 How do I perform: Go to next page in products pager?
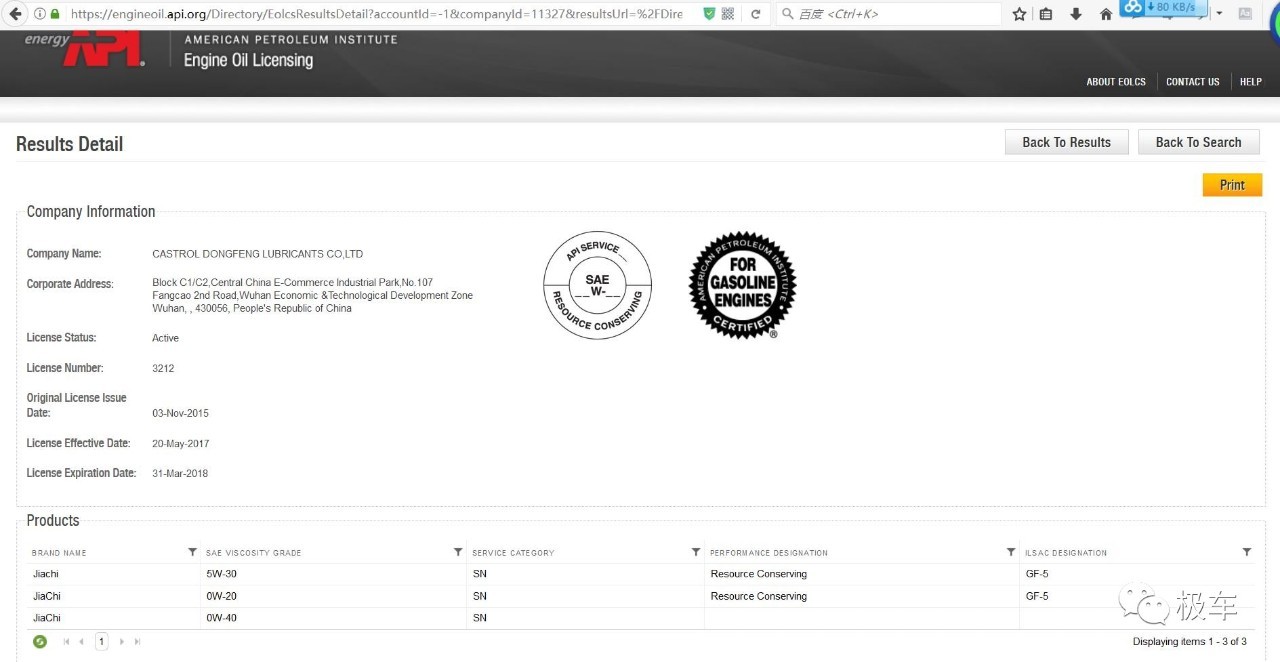pos(122,642)
